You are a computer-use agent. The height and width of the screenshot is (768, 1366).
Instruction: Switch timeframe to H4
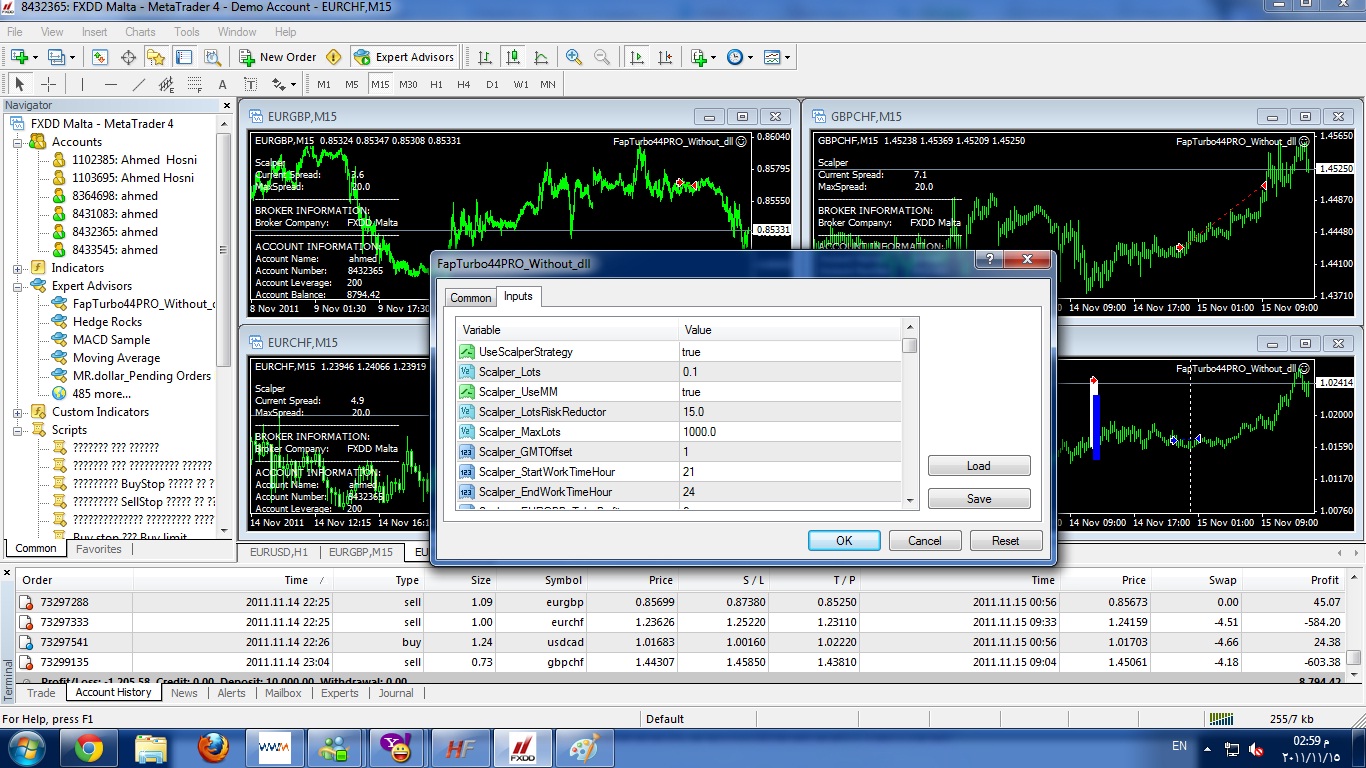tap(464, 84)
